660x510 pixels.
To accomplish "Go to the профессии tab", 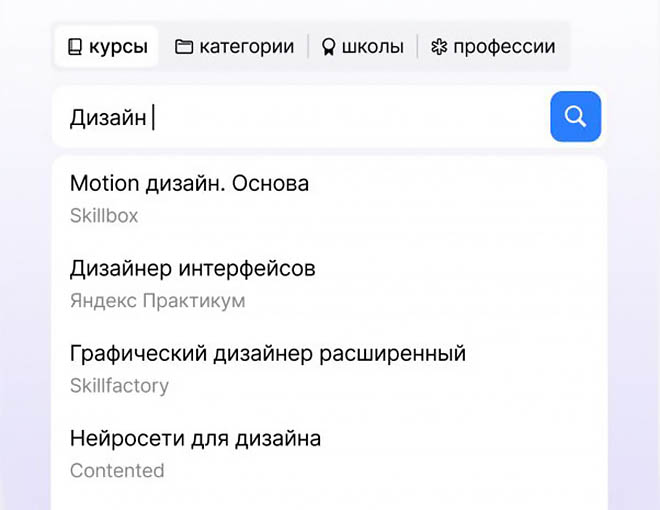I will [x=504, y=47].
